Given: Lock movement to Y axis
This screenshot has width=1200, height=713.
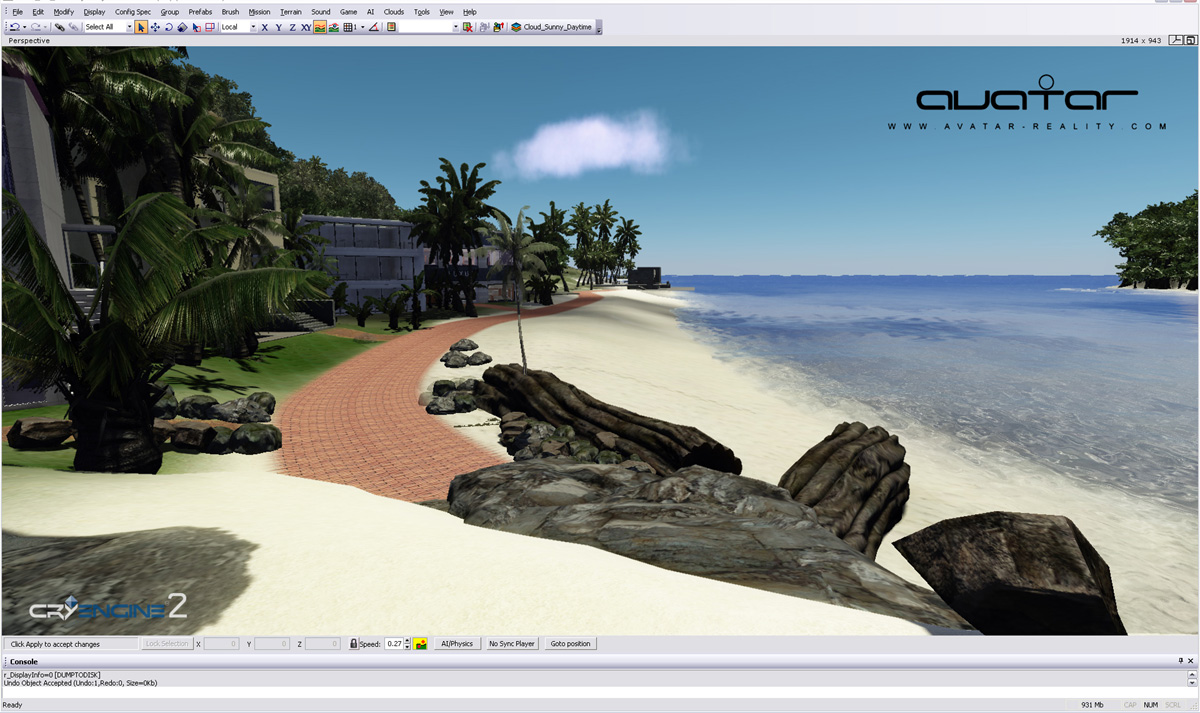Looking at the screenshot, I should pos(279,27).
